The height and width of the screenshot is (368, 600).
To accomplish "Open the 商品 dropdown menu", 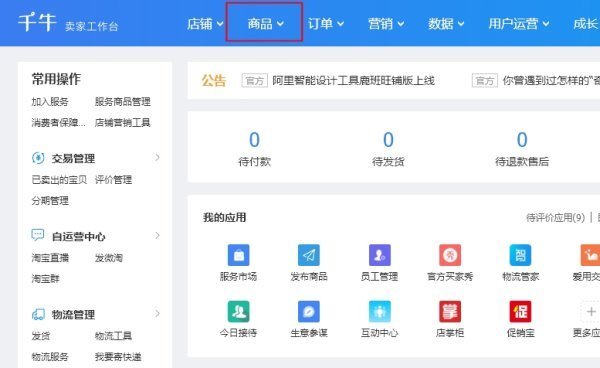I will [265, 24].
